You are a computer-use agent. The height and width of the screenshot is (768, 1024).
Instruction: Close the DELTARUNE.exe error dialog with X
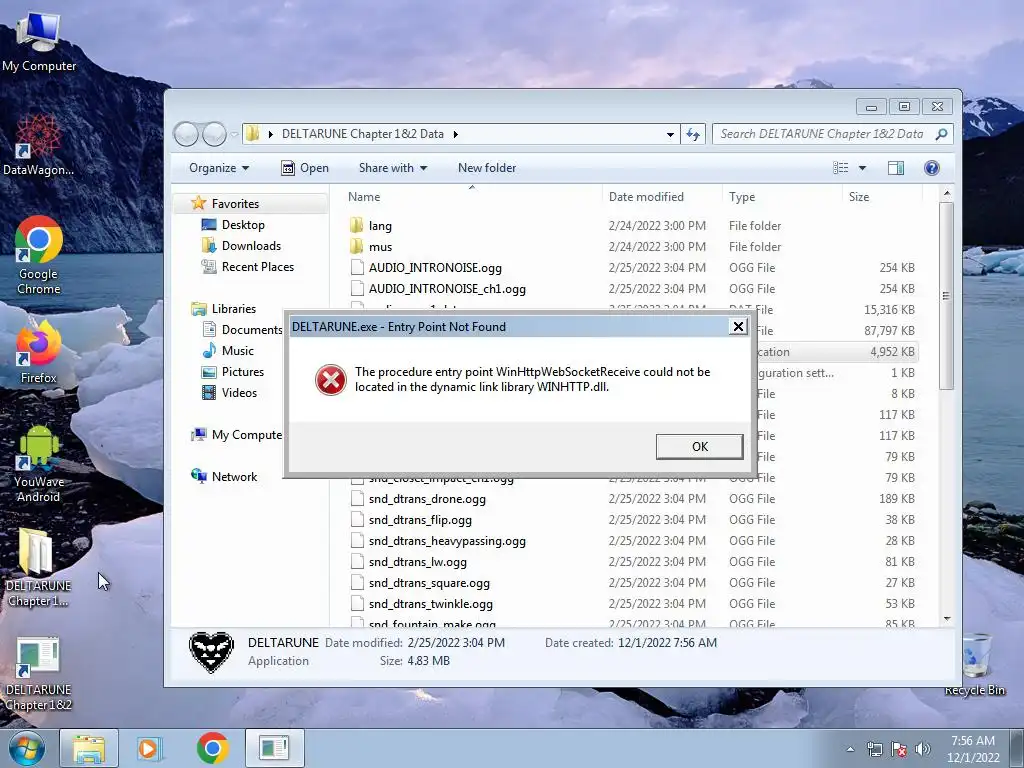pyautogui.click(x=738, y=327)
